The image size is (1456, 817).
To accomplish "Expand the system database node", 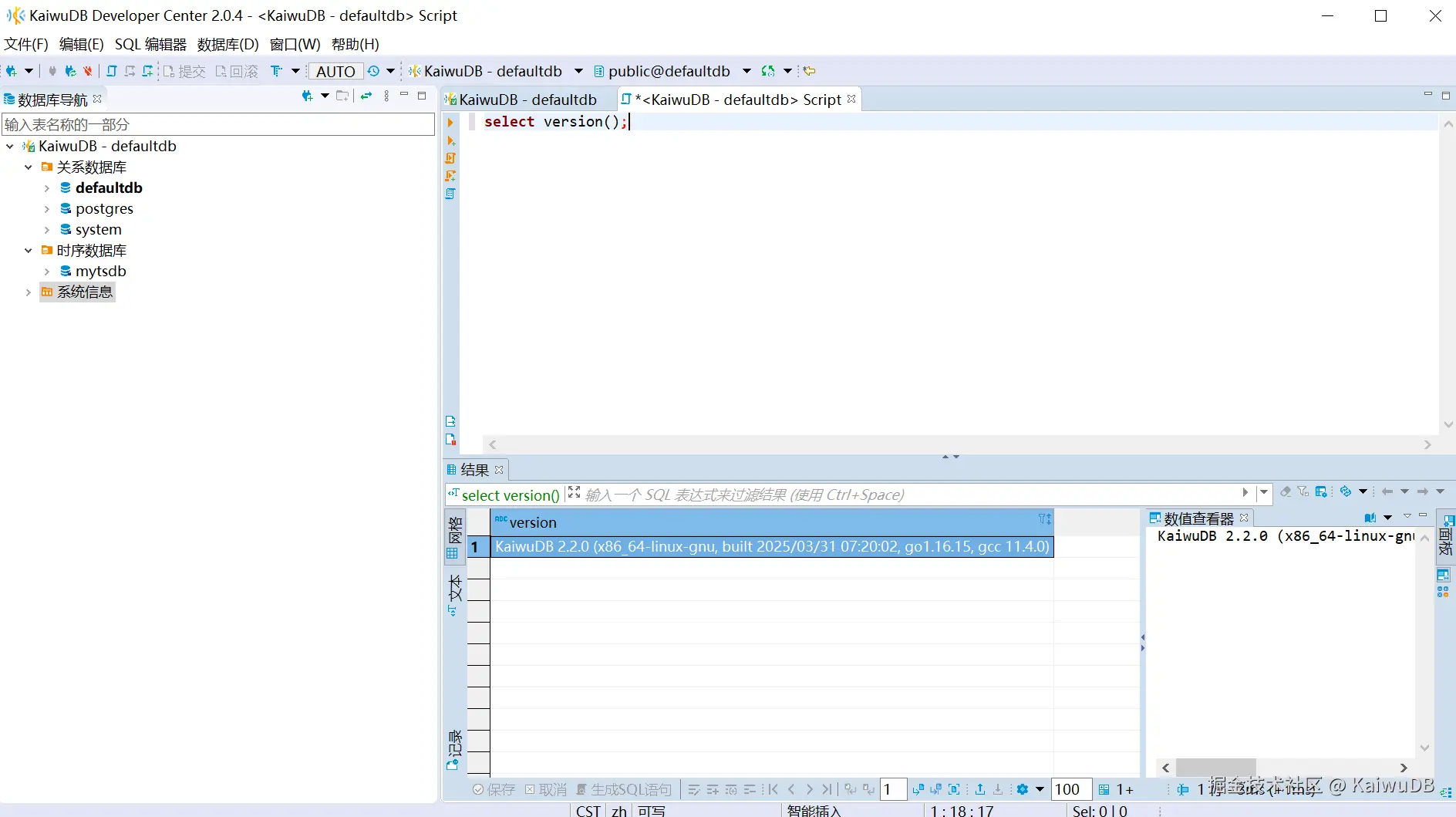I will pos(47,230).
